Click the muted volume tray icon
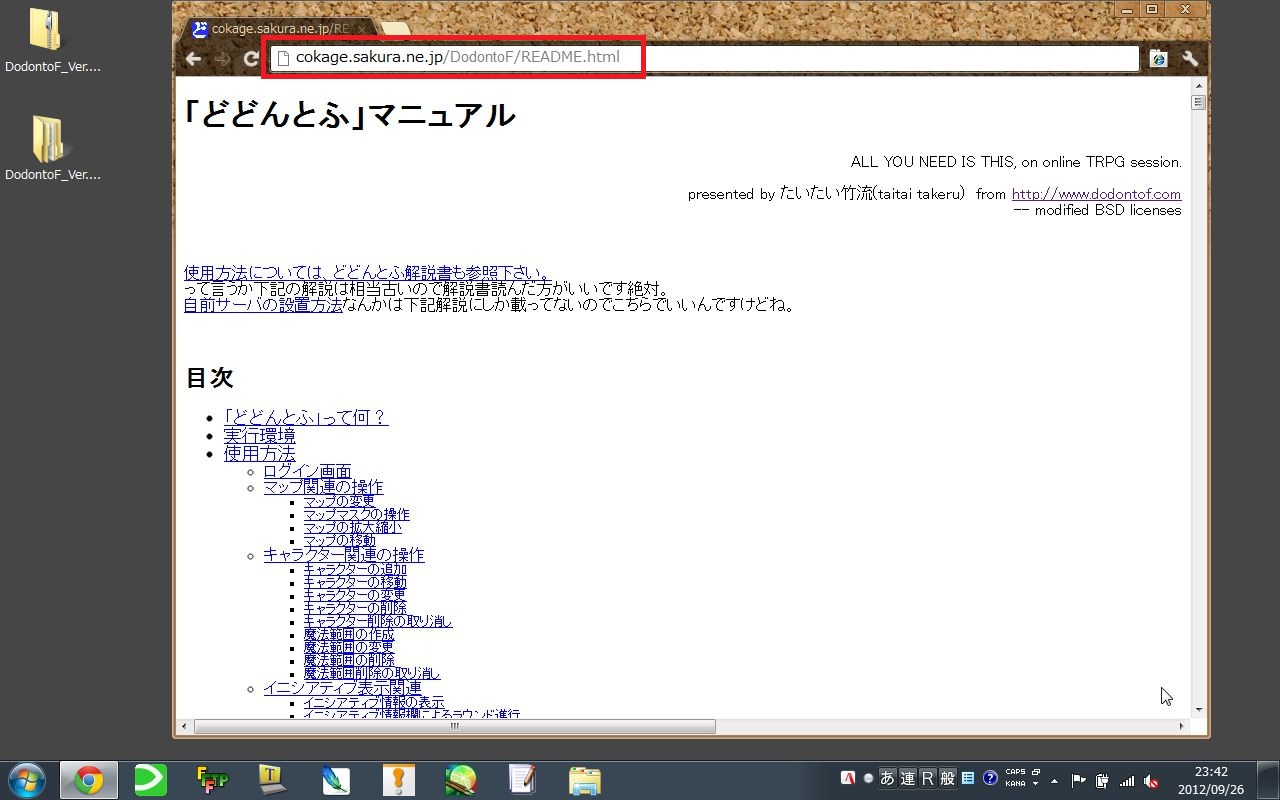The image size is (1280, 800). 1151,781
